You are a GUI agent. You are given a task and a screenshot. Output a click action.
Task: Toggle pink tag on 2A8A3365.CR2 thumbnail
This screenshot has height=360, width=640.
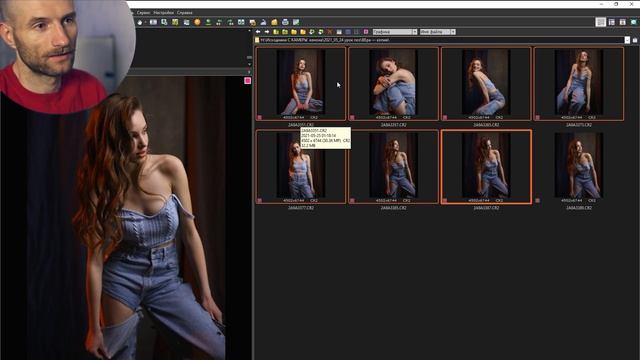tap(445, 118)
